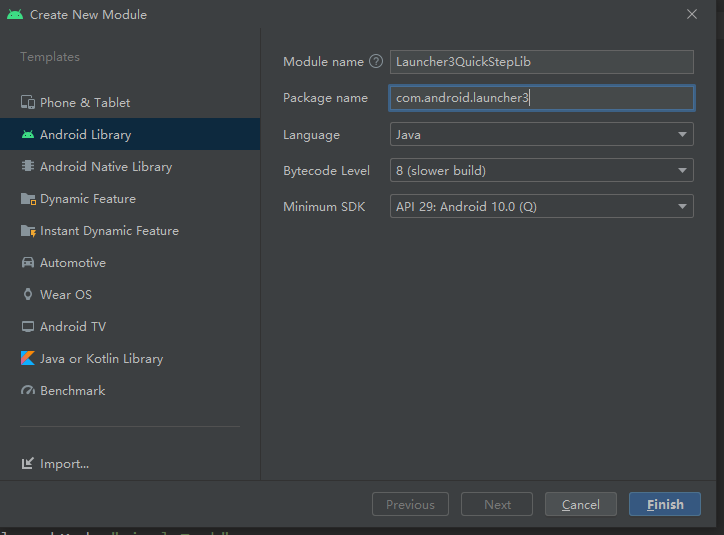The width and height of the screenshot is (724, 535).
Task: Click the Finish button
Action: 665,504
